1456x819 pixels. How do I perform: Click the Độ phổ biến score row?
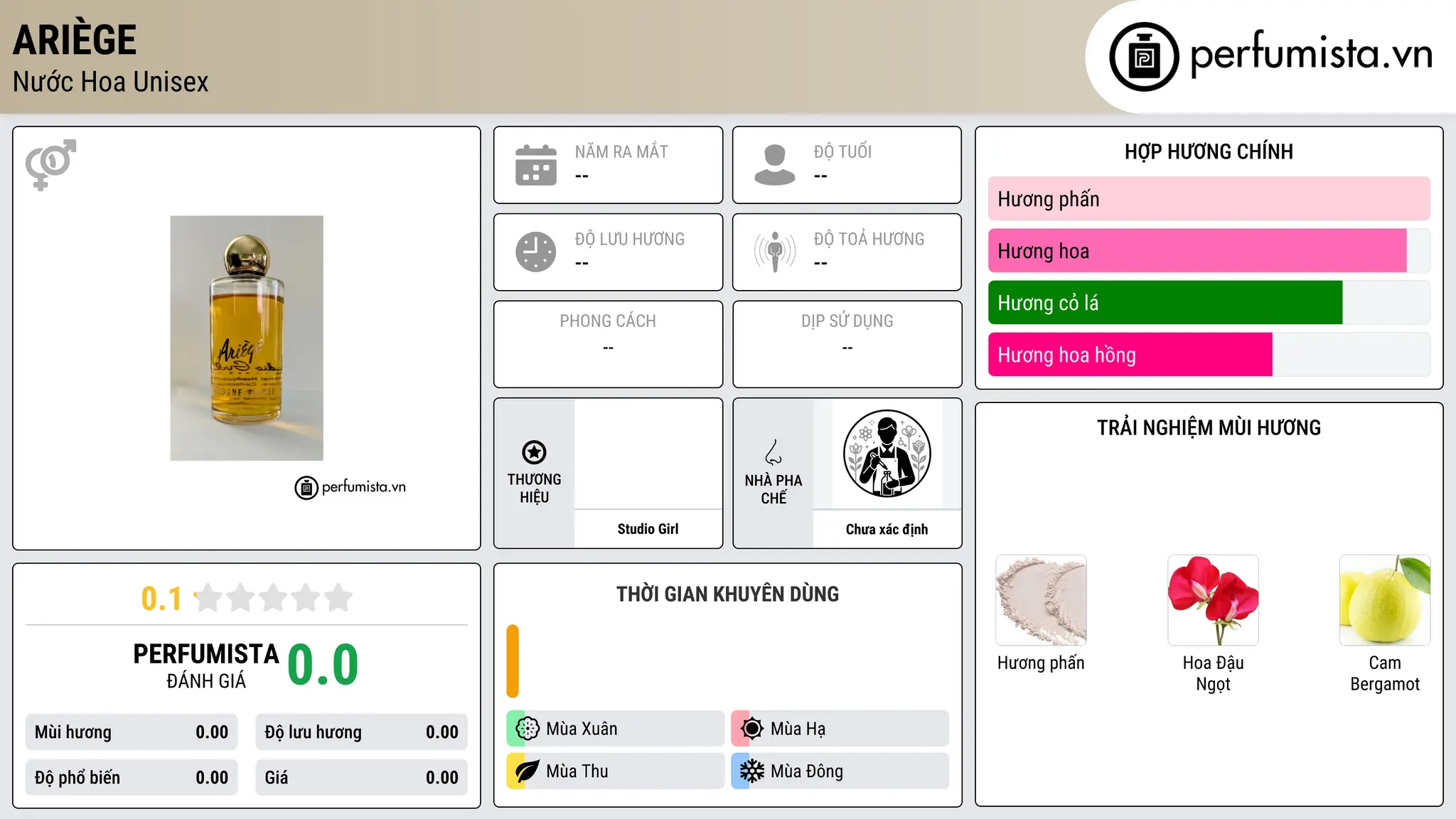132,778
